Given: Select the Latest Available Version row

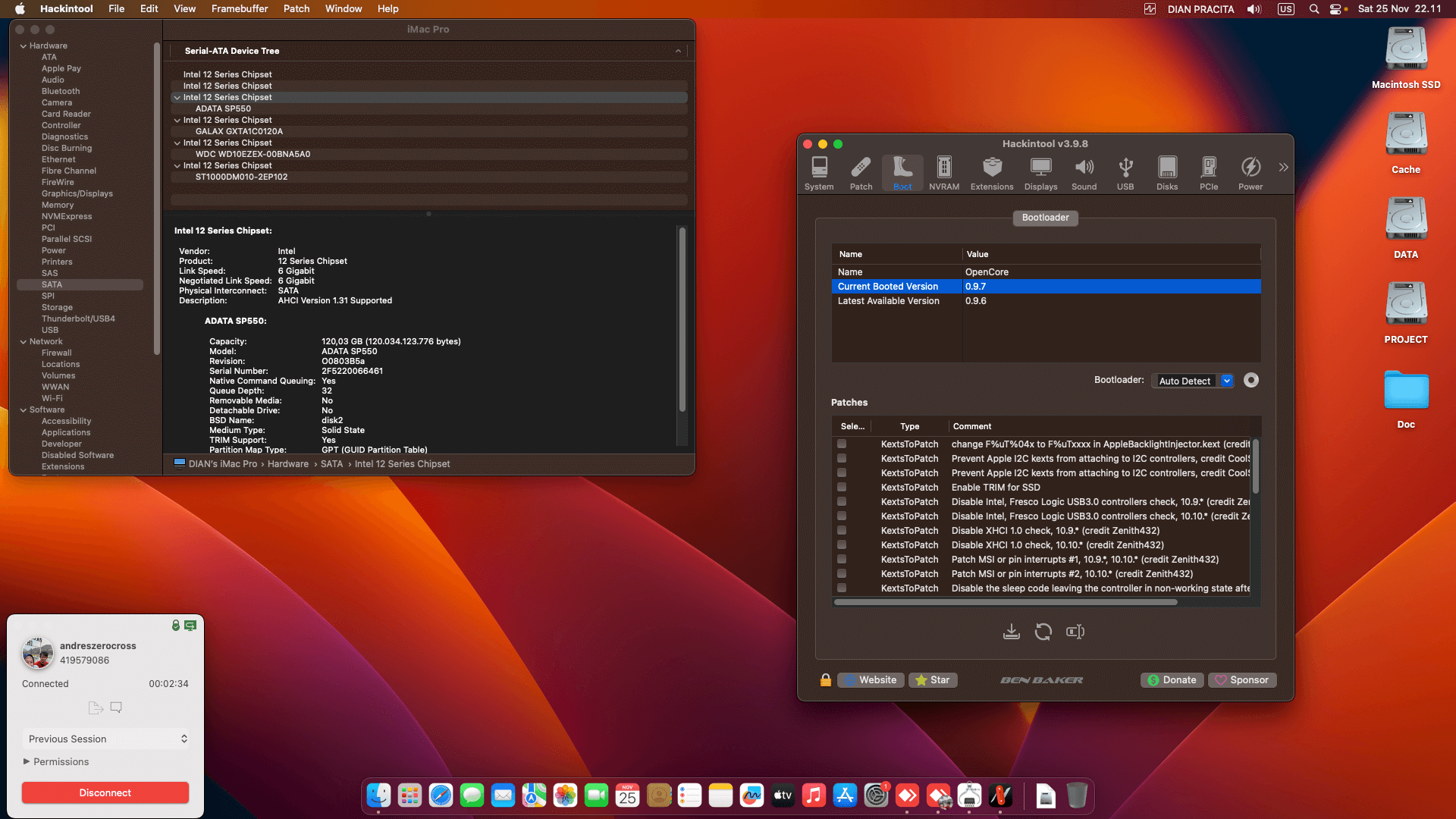Looking at the screenshot, I should [1046, 301].
